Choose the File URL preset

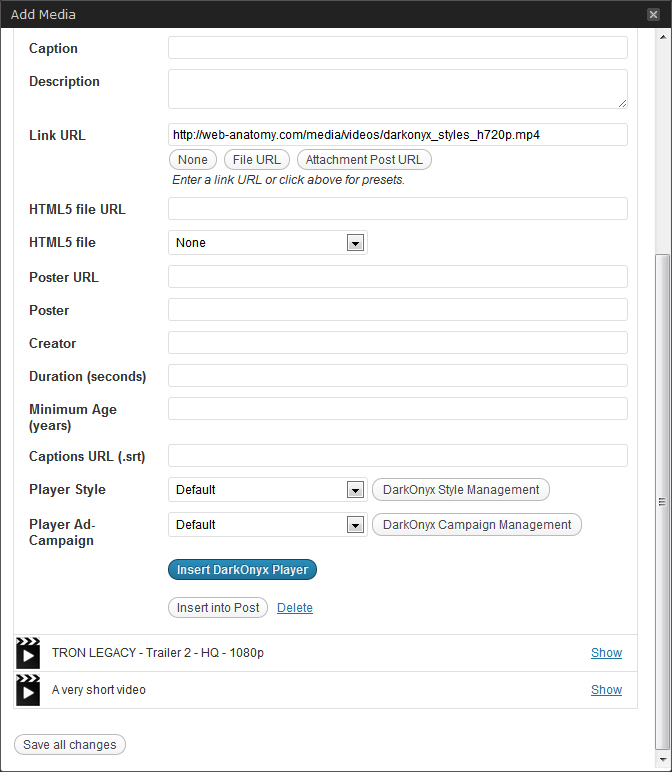tap(256, 160)
